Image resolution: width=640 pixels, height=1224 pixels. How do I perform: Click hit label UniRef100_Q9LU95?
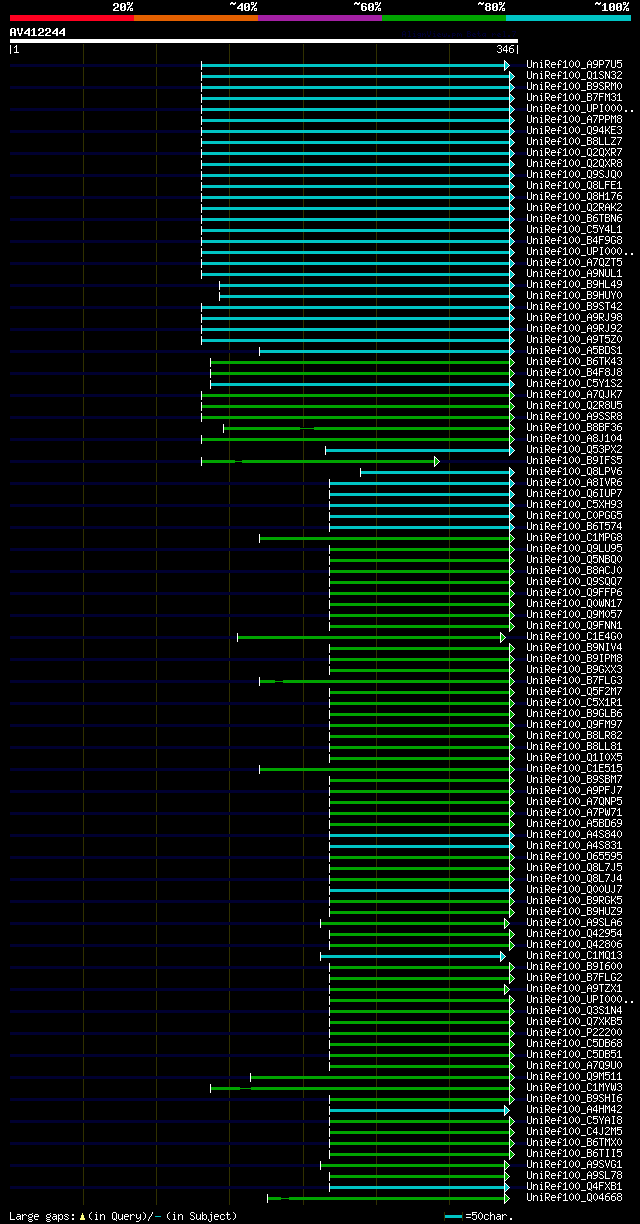(x=574, y=548)
